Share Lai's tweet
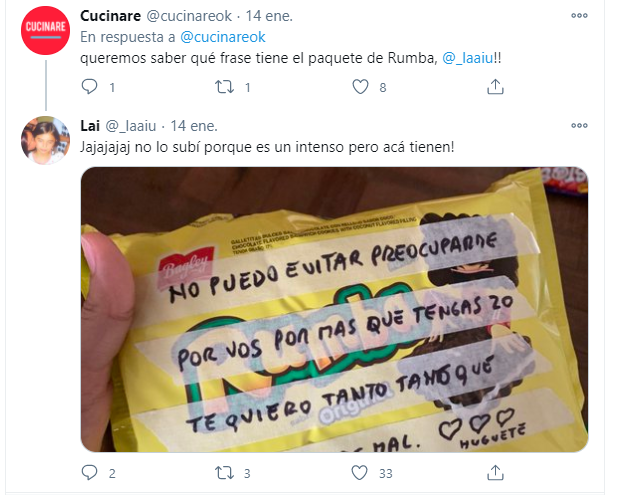Image resolution: width=623 pixels, height=495 pixels. (x=495, y=473)
